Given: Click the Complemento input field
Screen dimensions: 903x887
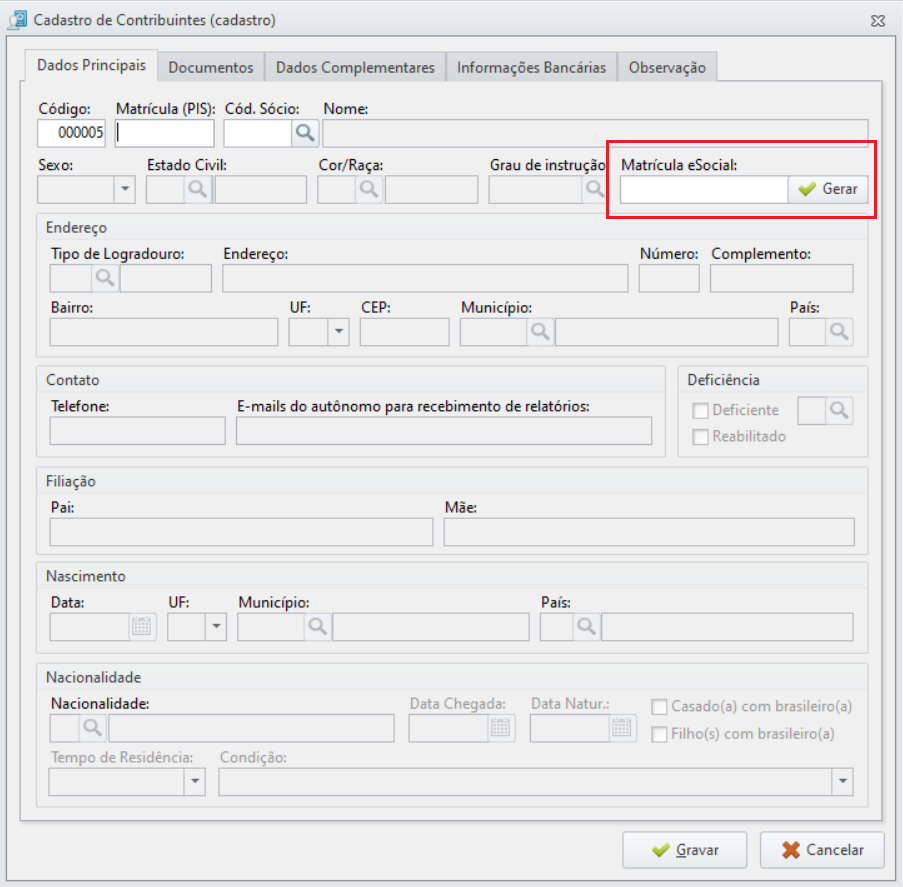Looking at the screenshot, I should click(x=781, y=278).
